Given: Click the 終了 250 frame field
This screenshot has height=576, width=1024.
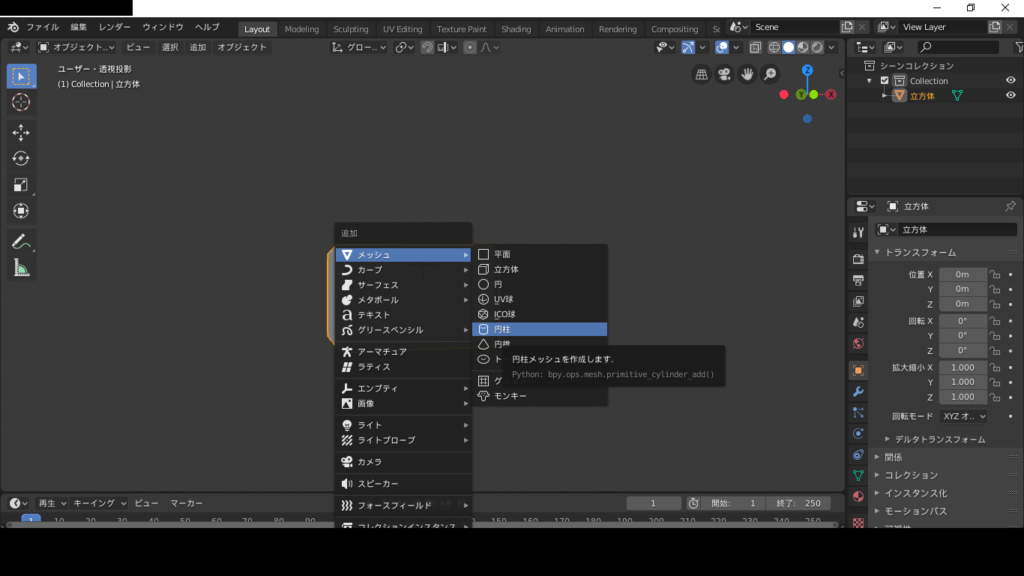Looking at the screenshot, I should 796,503.
